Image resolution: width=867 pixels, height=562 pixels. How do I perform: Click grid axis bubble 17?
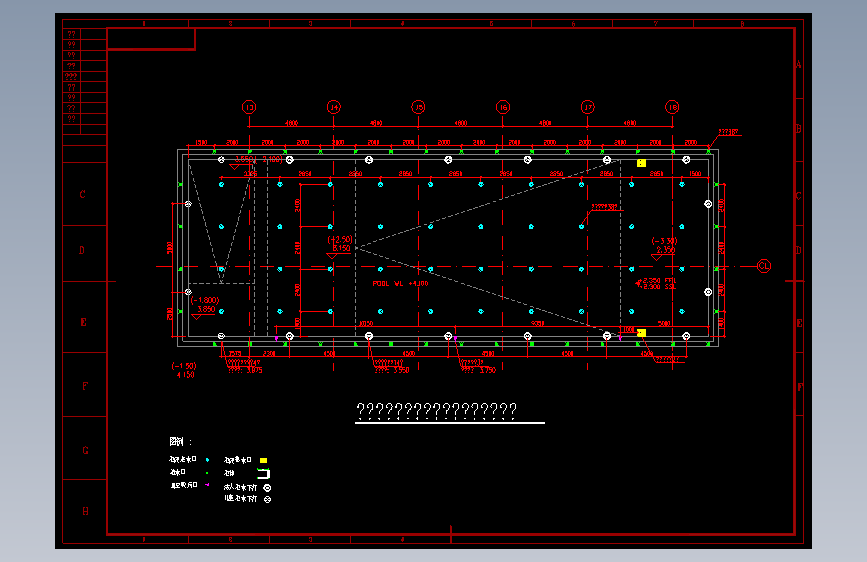(x=588, y=107)
